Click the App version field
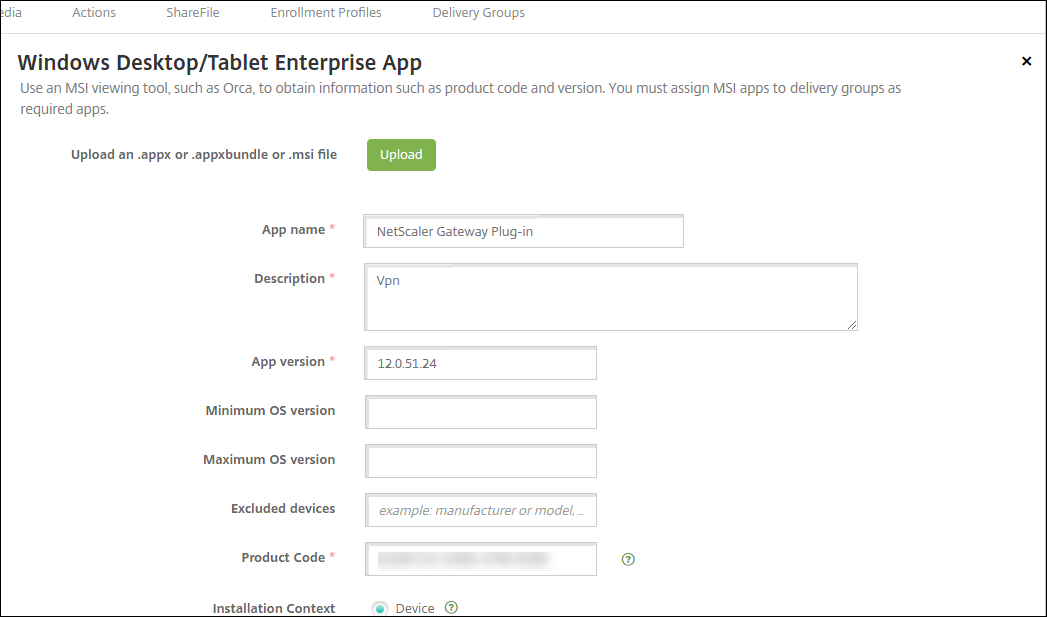 (x=481, y=363)
